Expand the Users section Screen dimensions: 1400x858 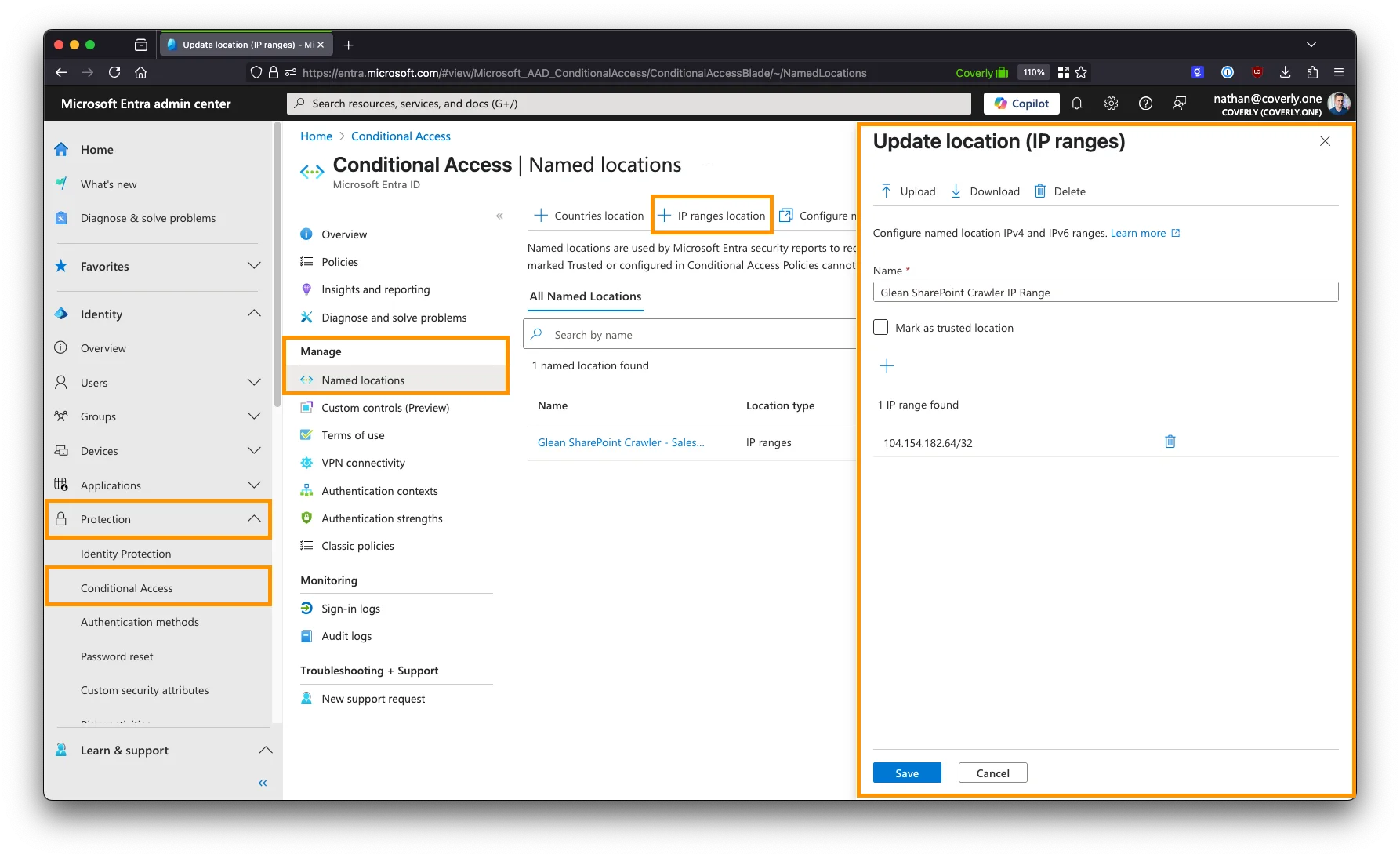tap(254, 383)
